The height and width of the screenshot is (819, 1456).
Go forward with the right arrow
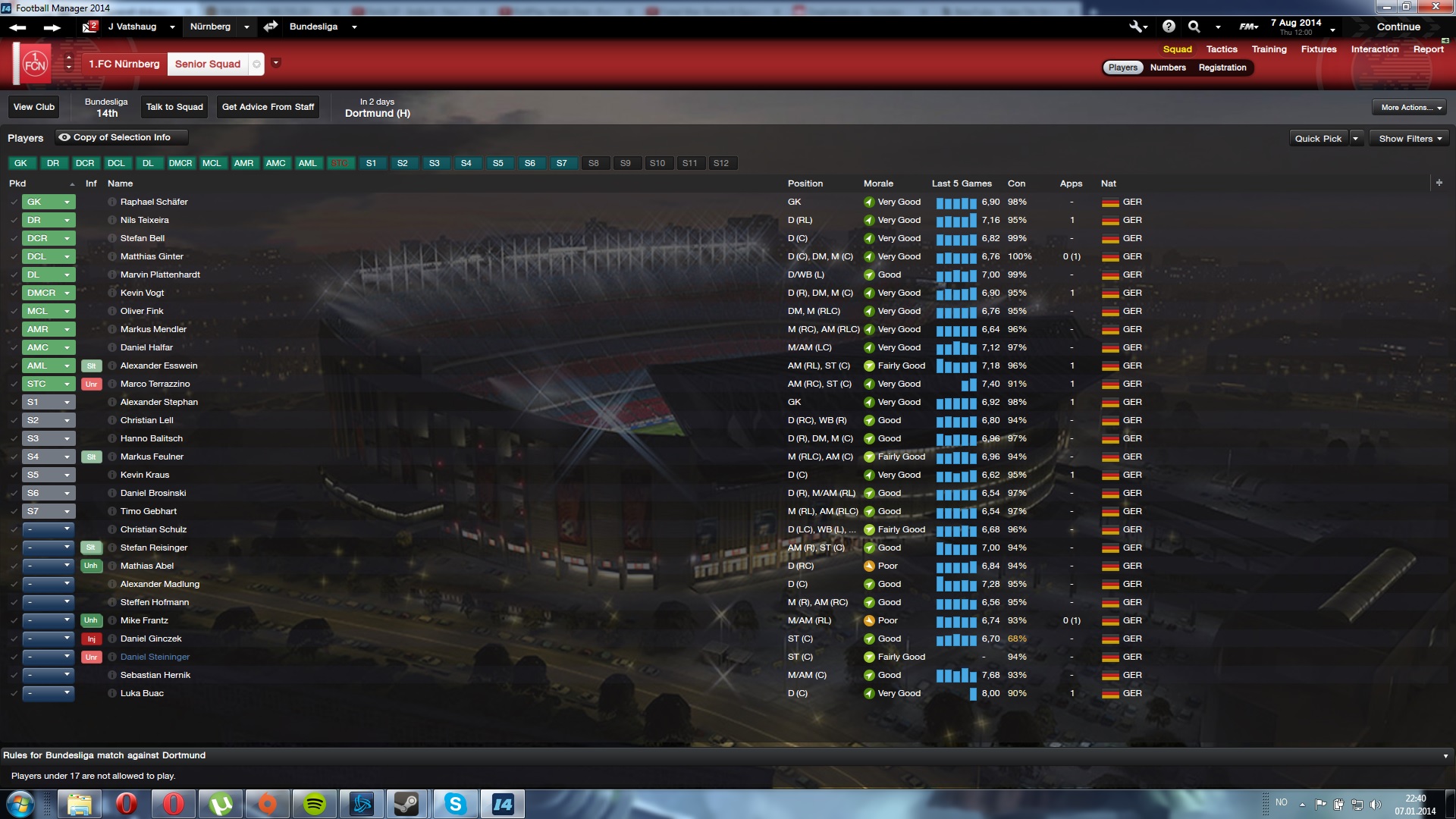(x=52, y=27)
